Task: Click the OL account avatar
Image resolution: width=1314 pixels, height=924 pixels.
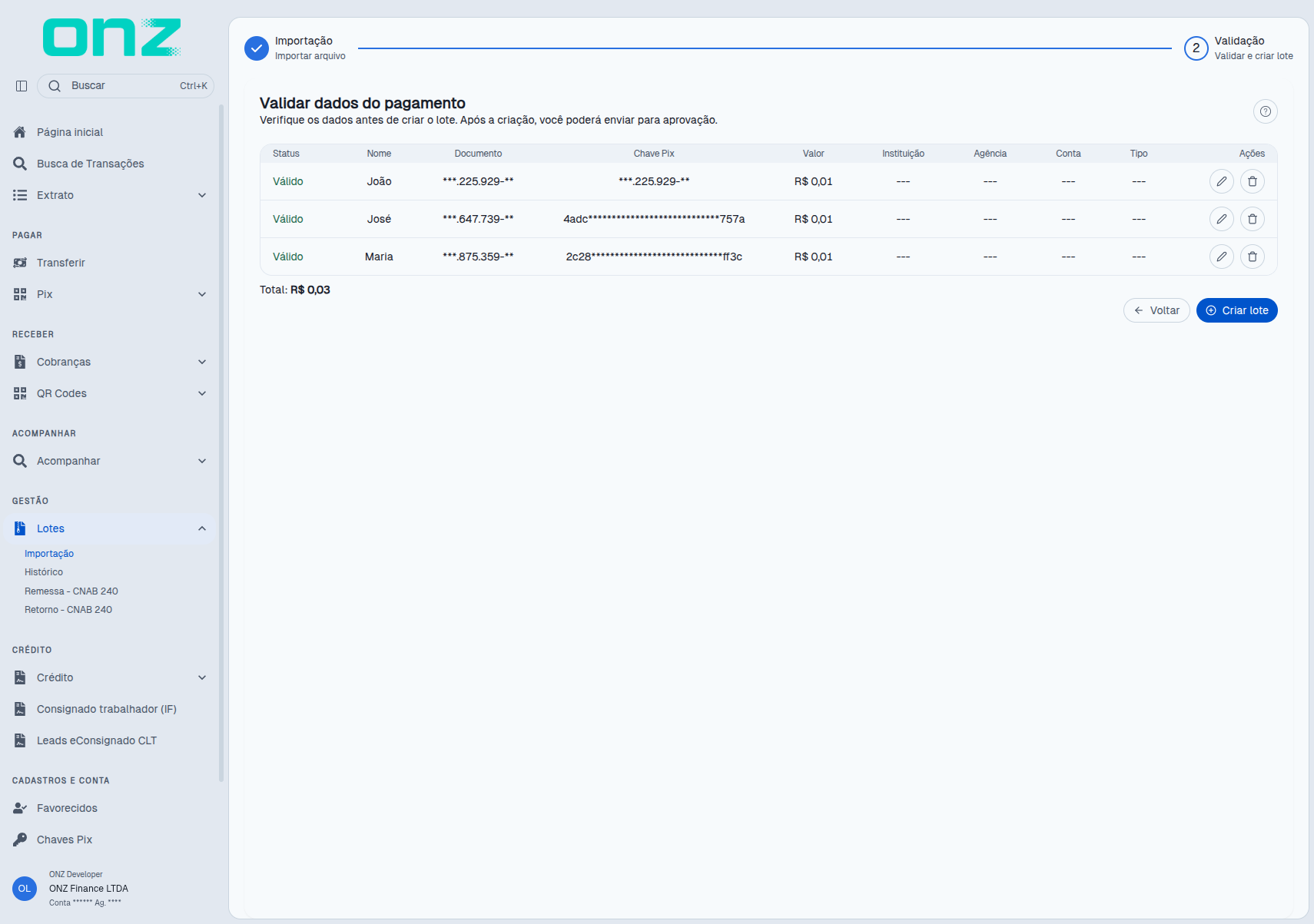Action: coord(25,889)
